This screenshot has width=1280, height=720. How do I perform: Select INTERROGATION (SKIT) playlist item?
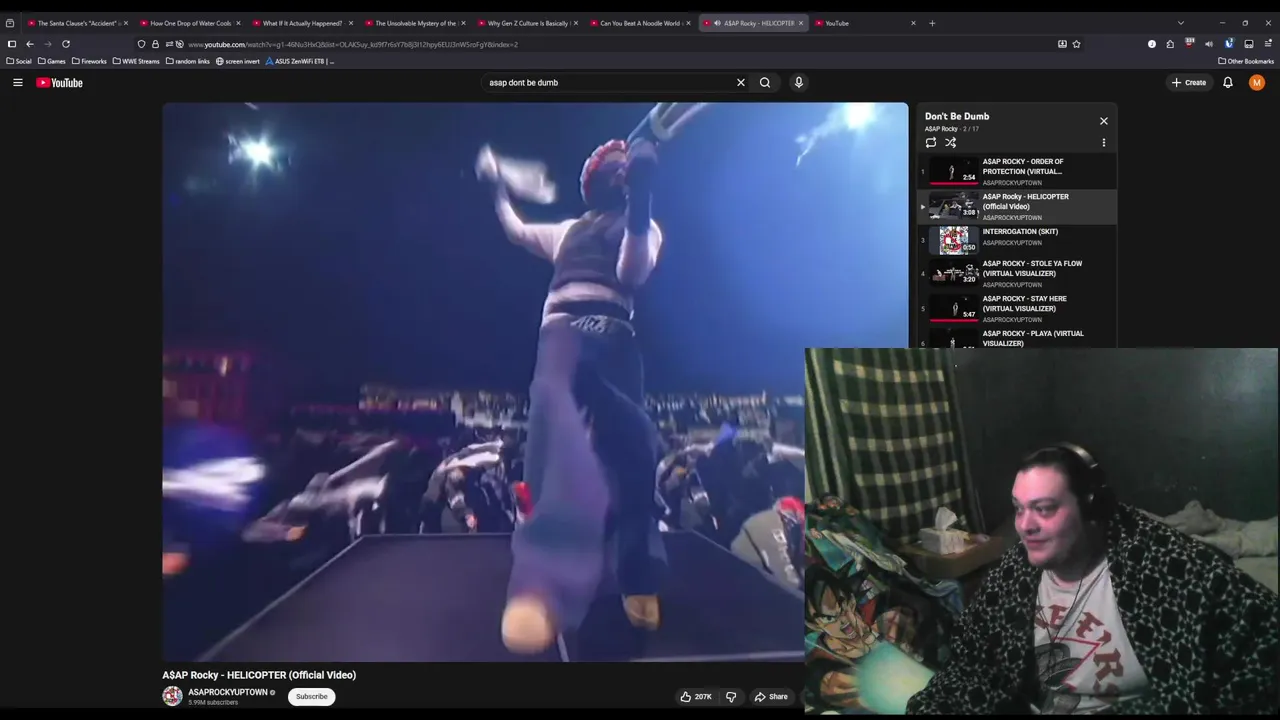pyautogui.click(x=1017, y=241)
